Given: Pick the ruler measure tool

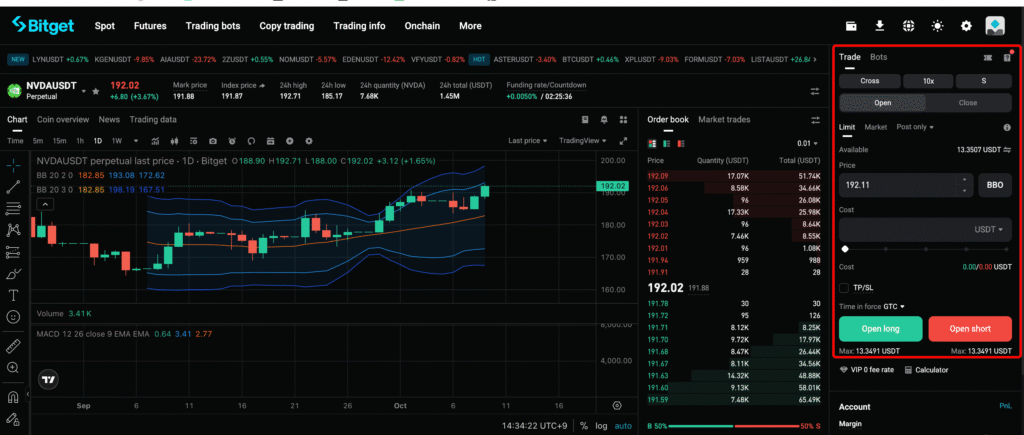Looking at the screenshot, I should point(14,346).
